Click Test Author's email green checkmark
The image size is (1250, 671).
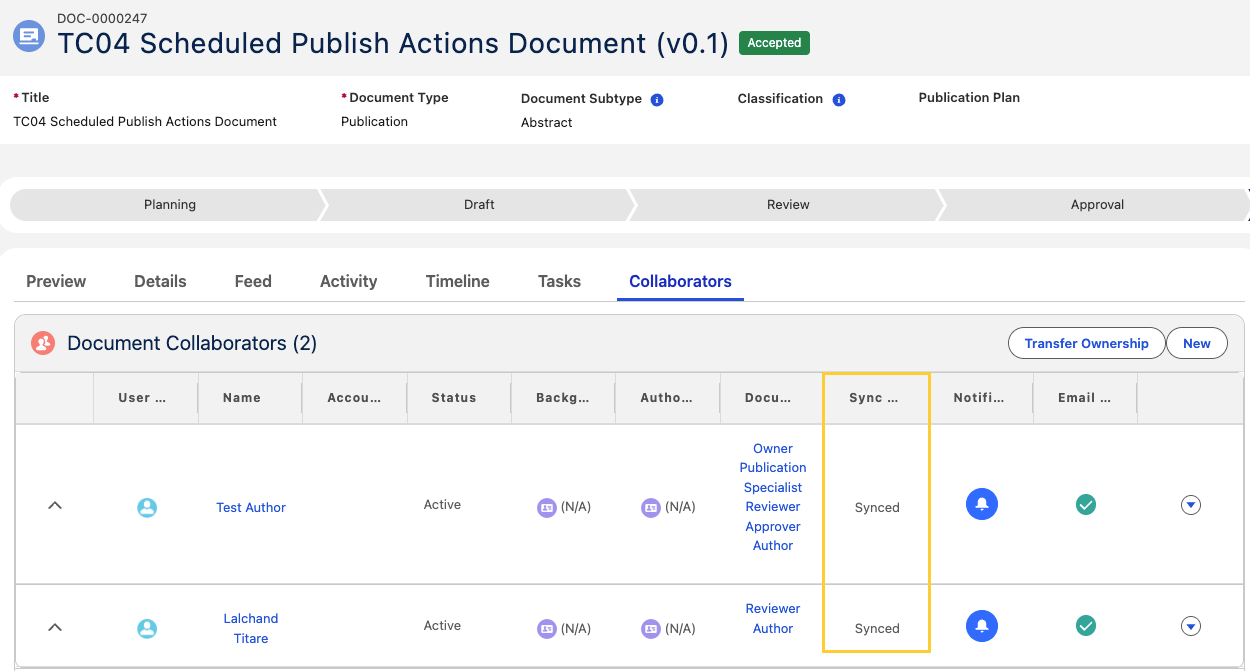click(x=1086, y=505)
